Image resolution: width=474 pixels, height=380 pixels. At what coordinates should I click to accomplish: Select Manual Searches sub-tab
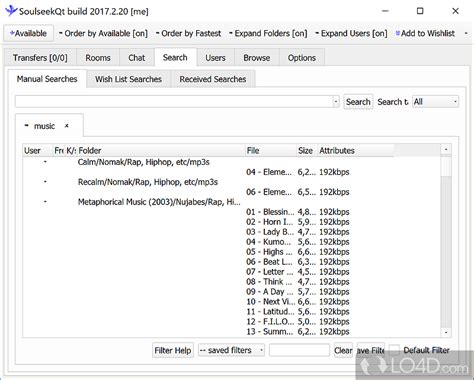tap(47, 79)
